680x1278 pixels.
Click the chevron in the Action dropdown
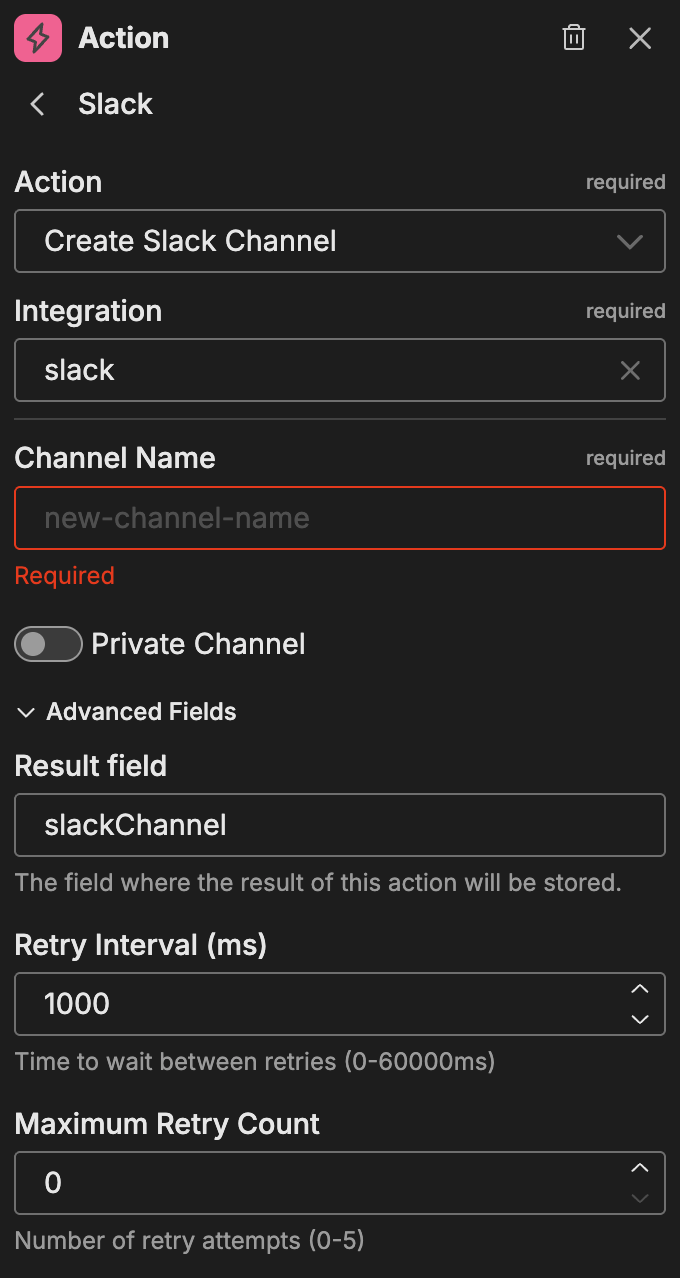click(x=630, y=242)
